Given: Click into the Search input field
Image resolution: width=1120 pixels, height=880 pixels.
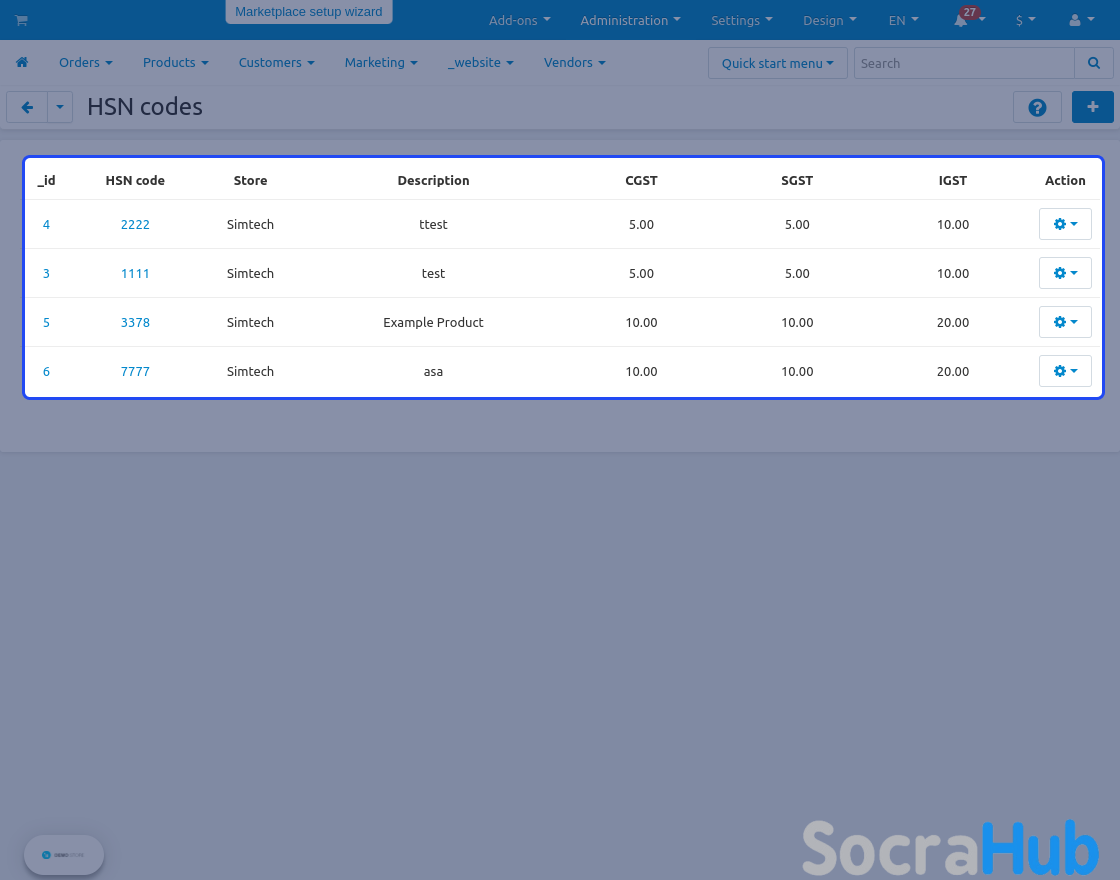Looking at the screenshot, I should pos(964,63).
